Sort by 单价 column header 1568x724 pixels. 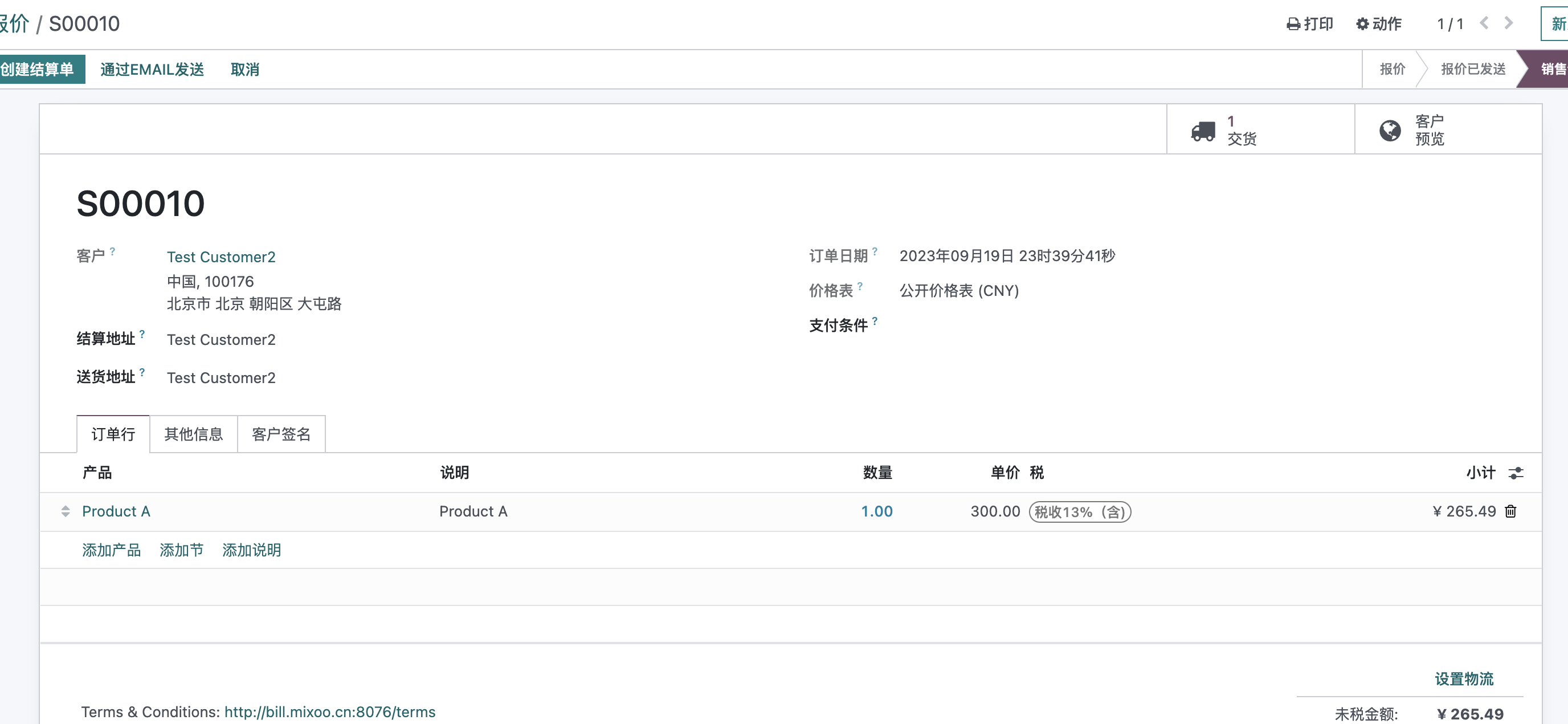(x=1005, y=473)
